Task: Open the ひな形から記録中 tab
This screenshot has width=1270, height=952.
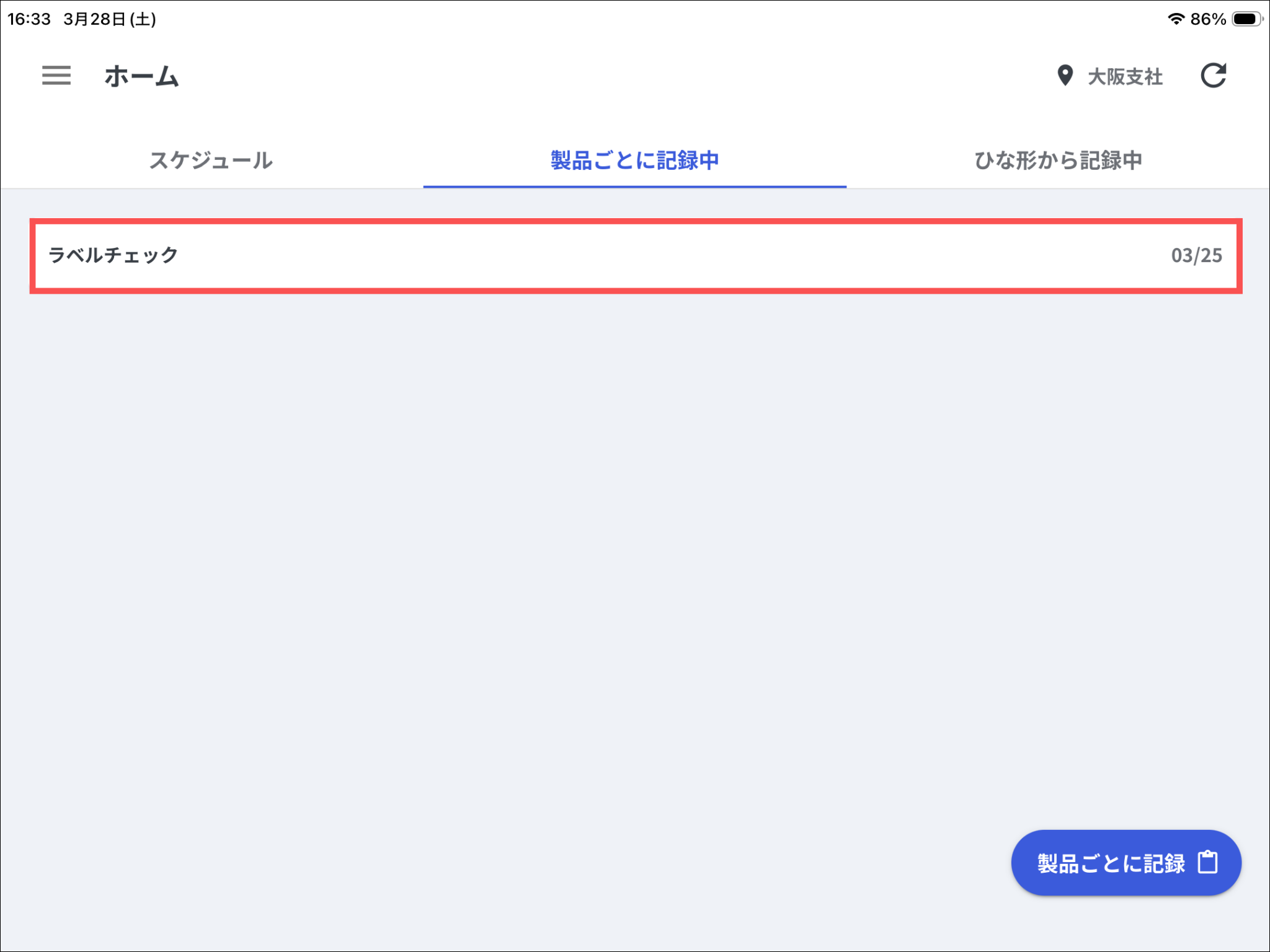Action: pos(1058,161)
